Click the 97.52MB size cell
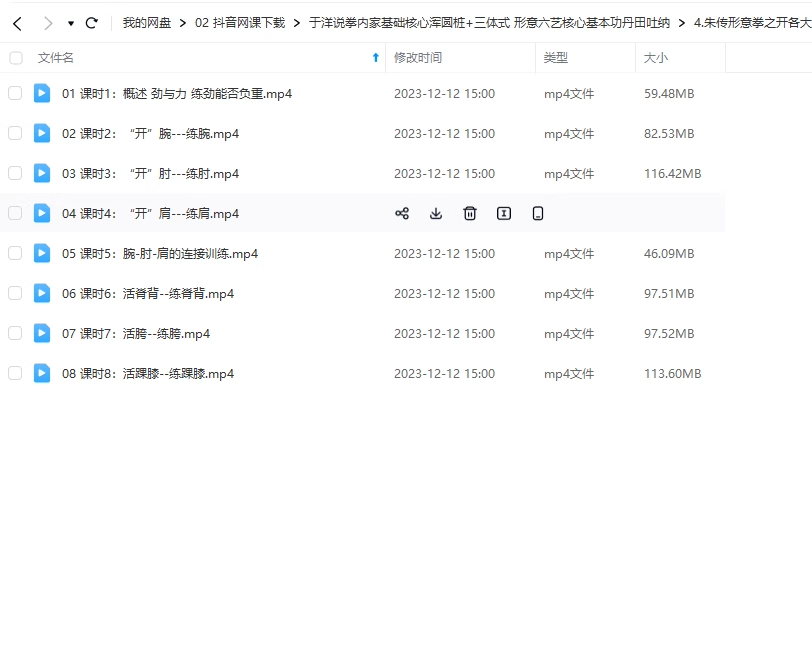812x651 pixels. [x=669, y=334]
